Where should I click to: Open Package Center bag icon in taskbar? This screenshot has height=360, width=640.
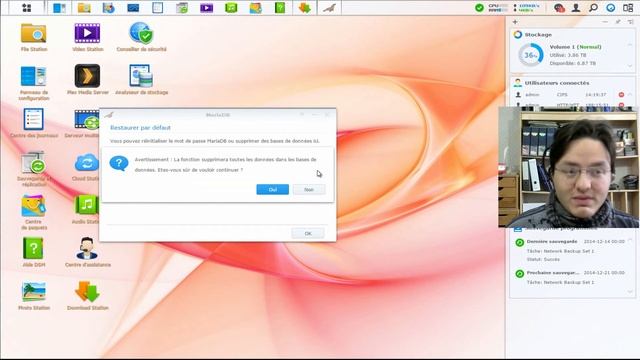click(x=256, y=8)
